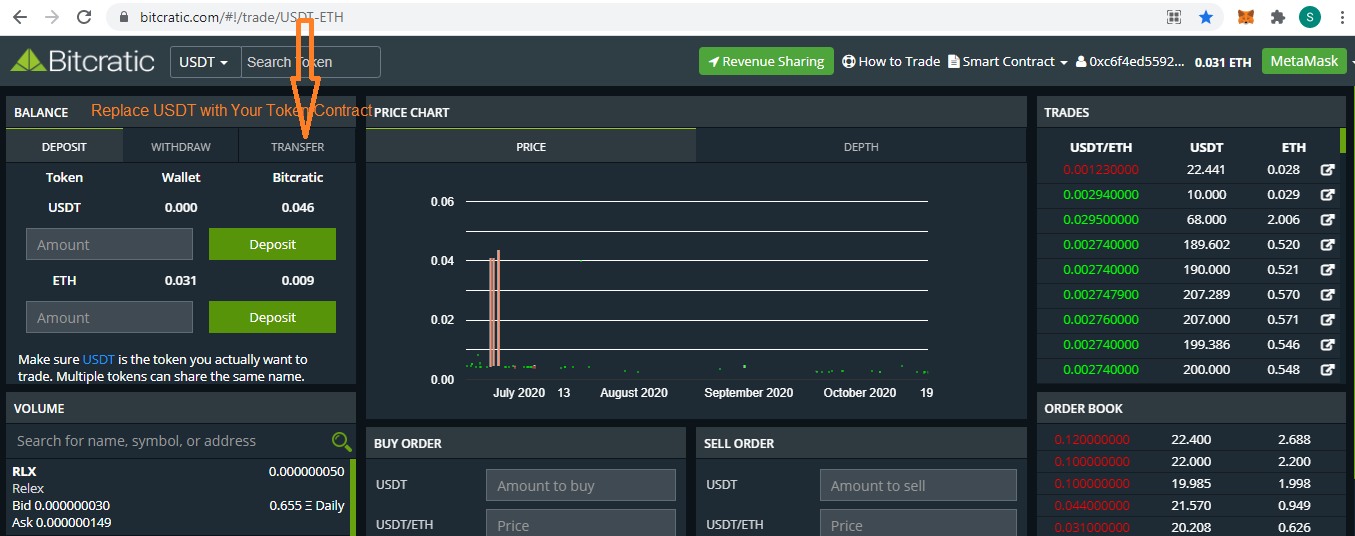Click Sell Order Price field
This screenshot has height=536, width=1355.
(x=918, y=524)
